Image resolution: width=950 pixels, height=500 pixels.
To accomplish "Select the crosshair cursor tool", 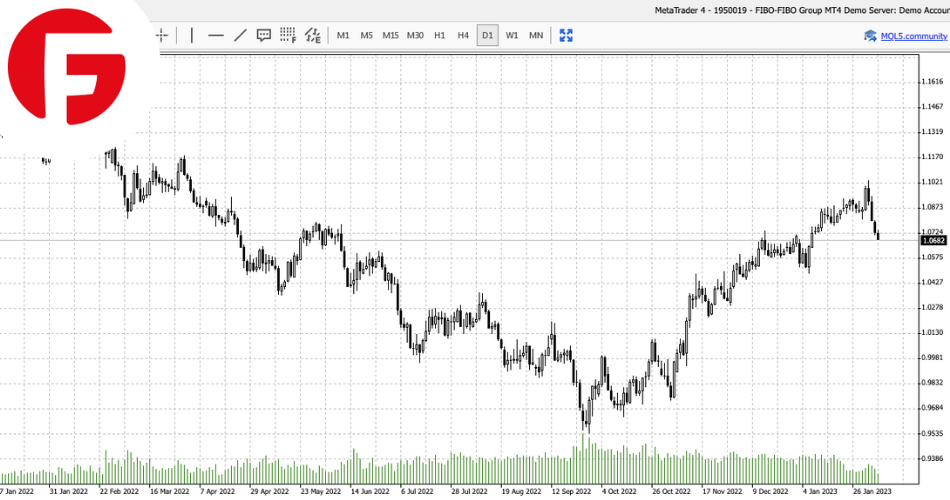I will tap(162, 35).
